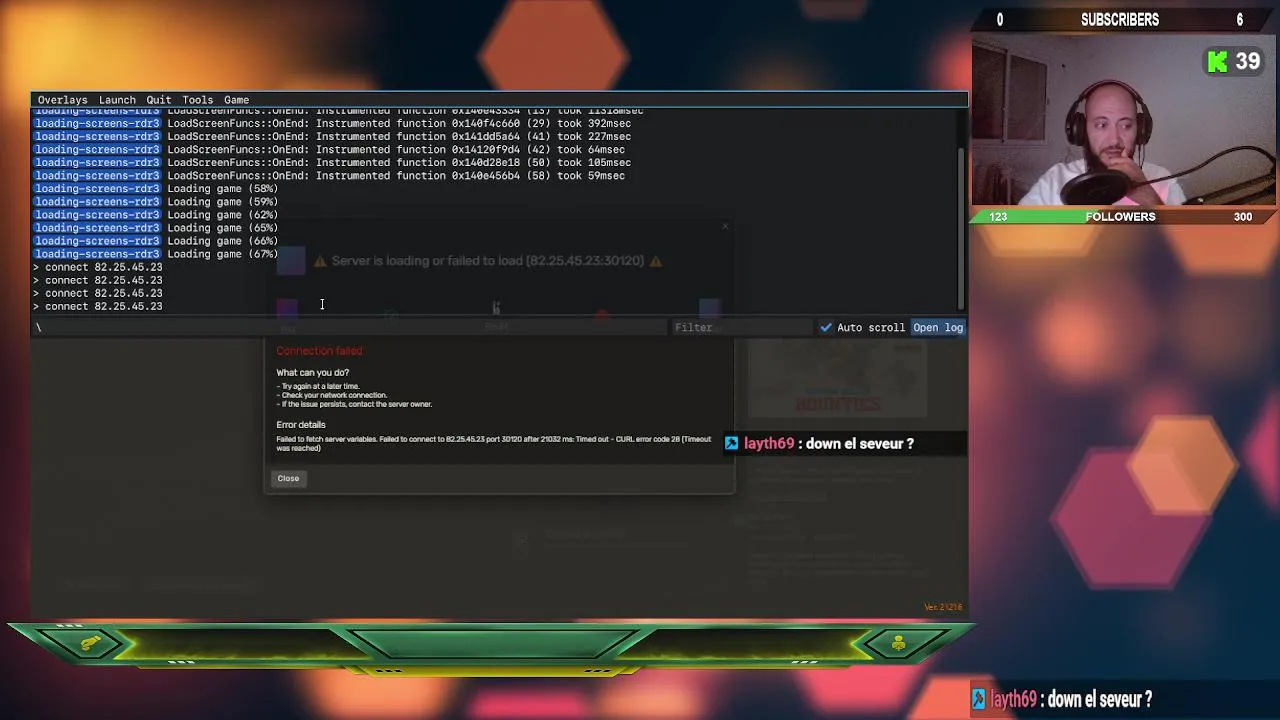
Task: Click the 'Error details' heading
Action: pos(300,425)
